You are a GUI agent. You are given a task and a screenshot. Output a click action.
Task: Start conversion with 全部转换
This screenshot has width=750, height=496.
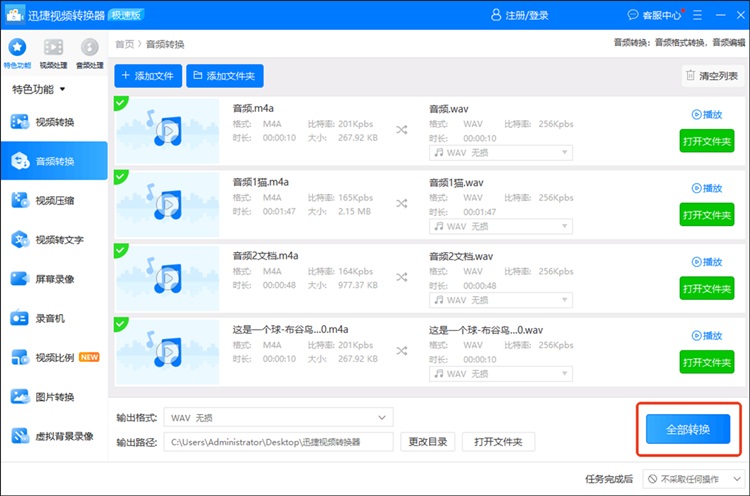click(688, 429)
